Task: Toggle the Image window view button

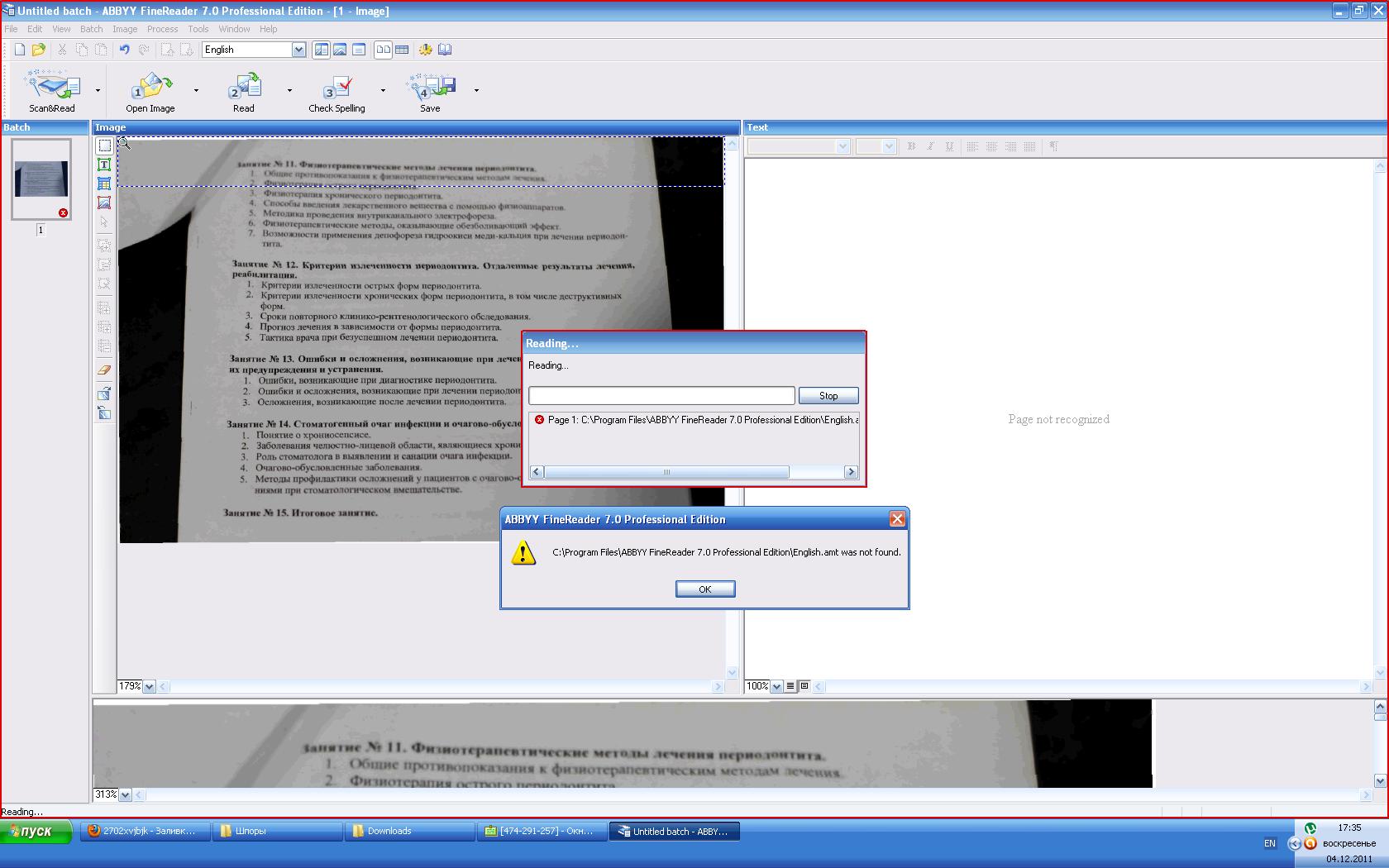Action: pyautogui.click(x=340, y=50)
